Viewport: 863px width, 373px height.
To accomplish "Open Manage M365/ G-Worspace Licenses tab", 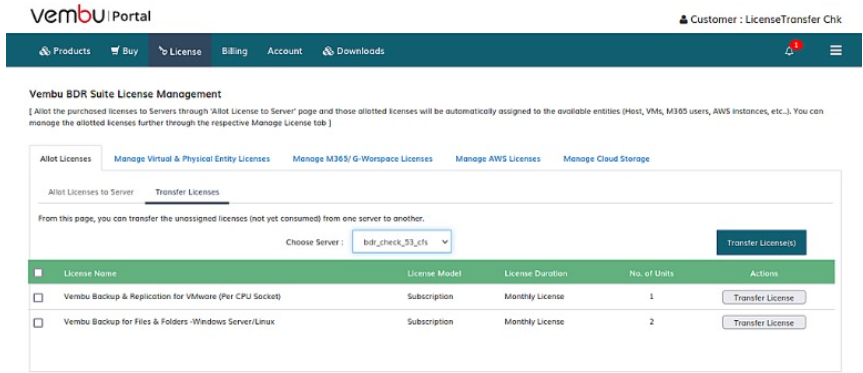I will click(x=363, y=158).
